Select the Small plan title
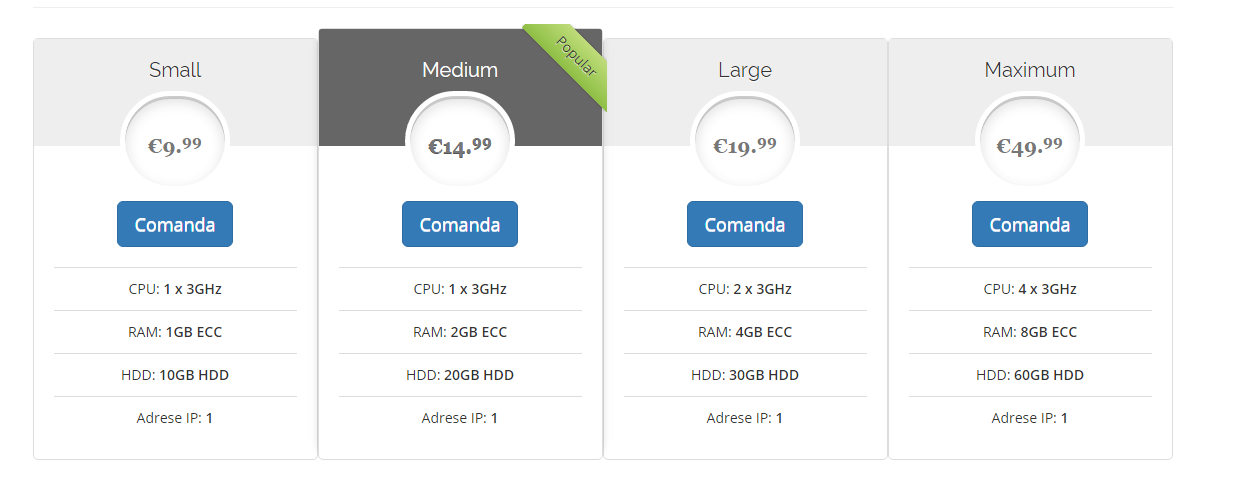The width and height of the screenshot is (1238, 485). tap(175, 70)
